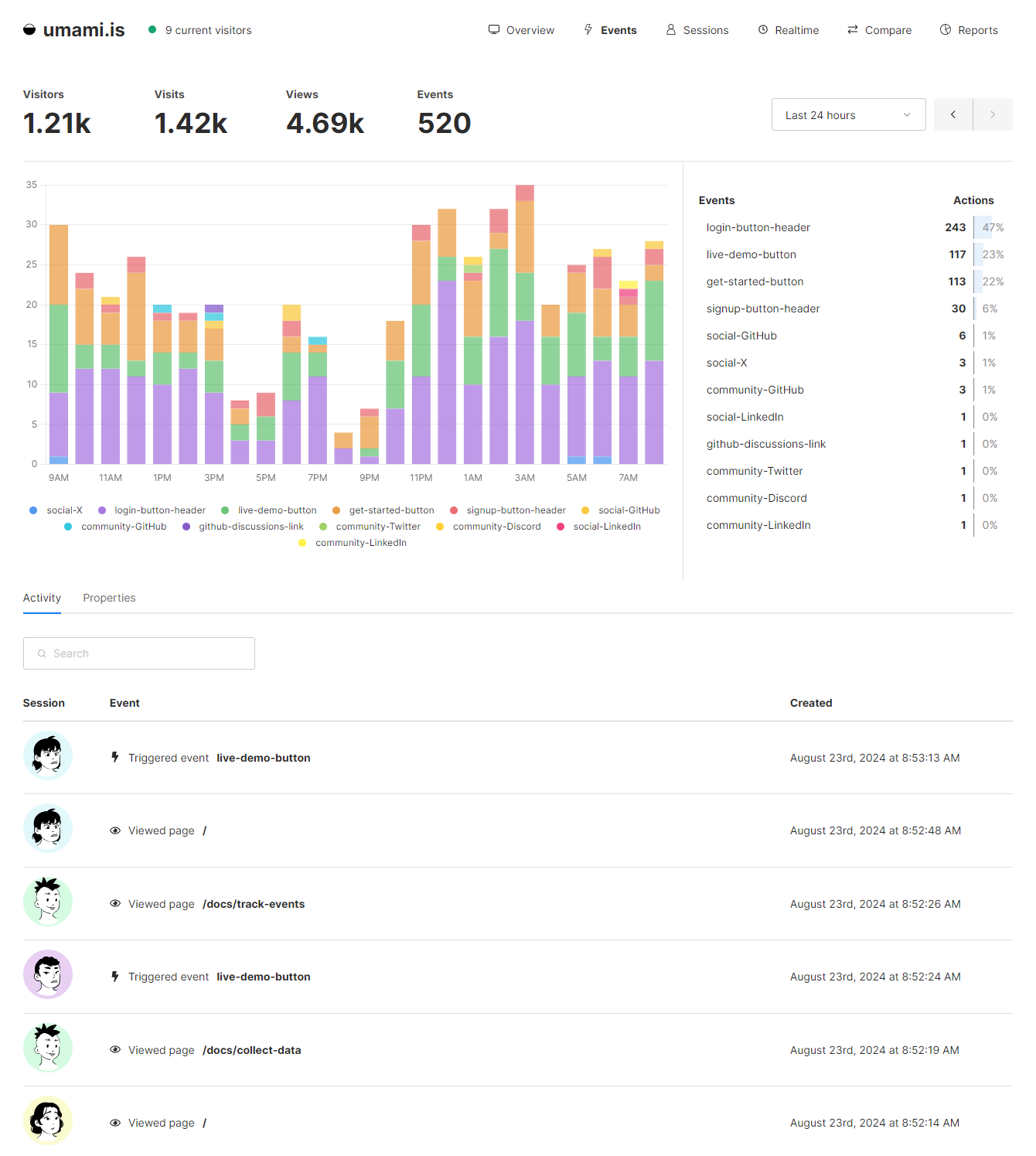
Task: Go to next period with right chevron
Action: [x=993, y=114]
